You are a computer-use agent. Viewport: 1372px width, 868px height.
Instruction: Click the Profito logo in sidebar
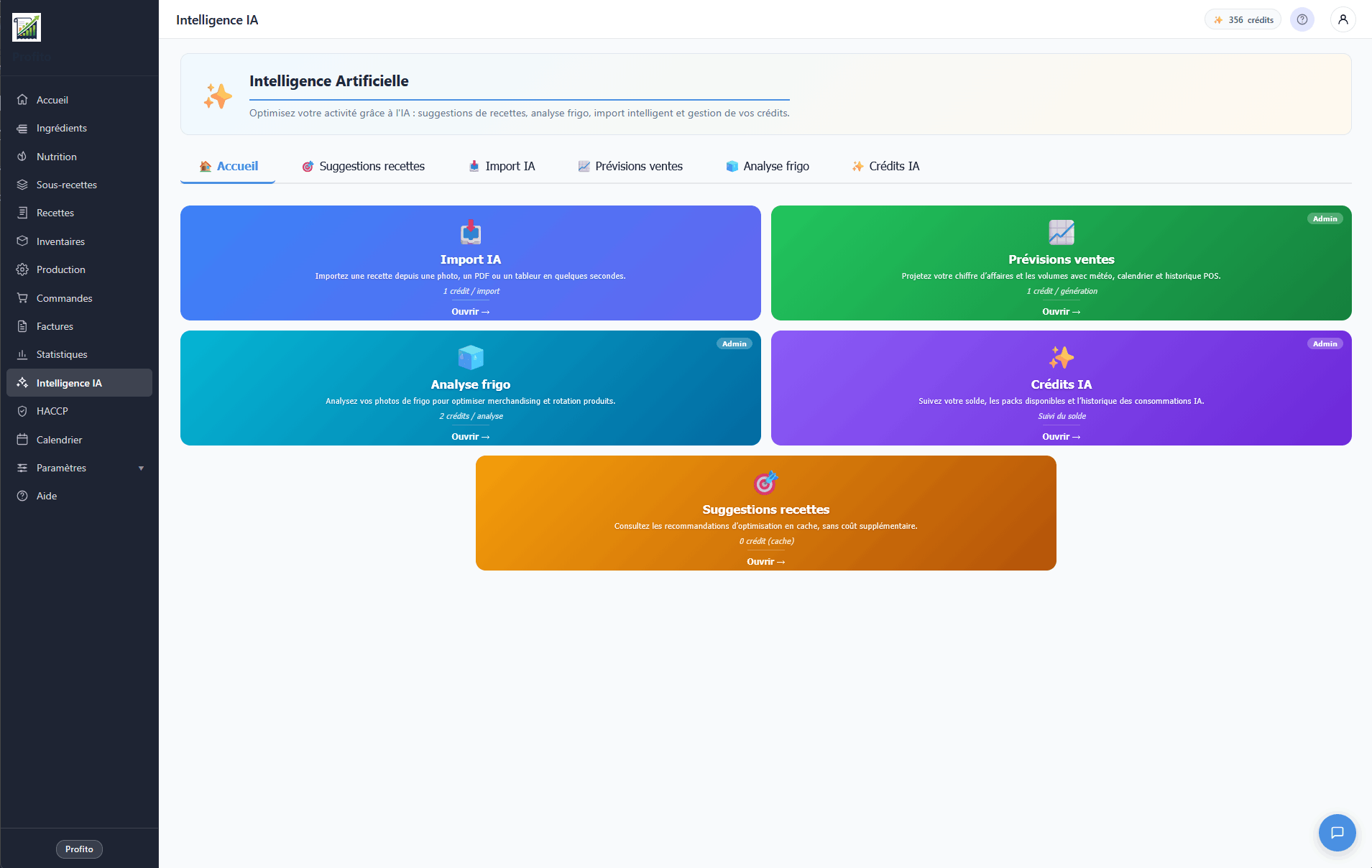27,27
